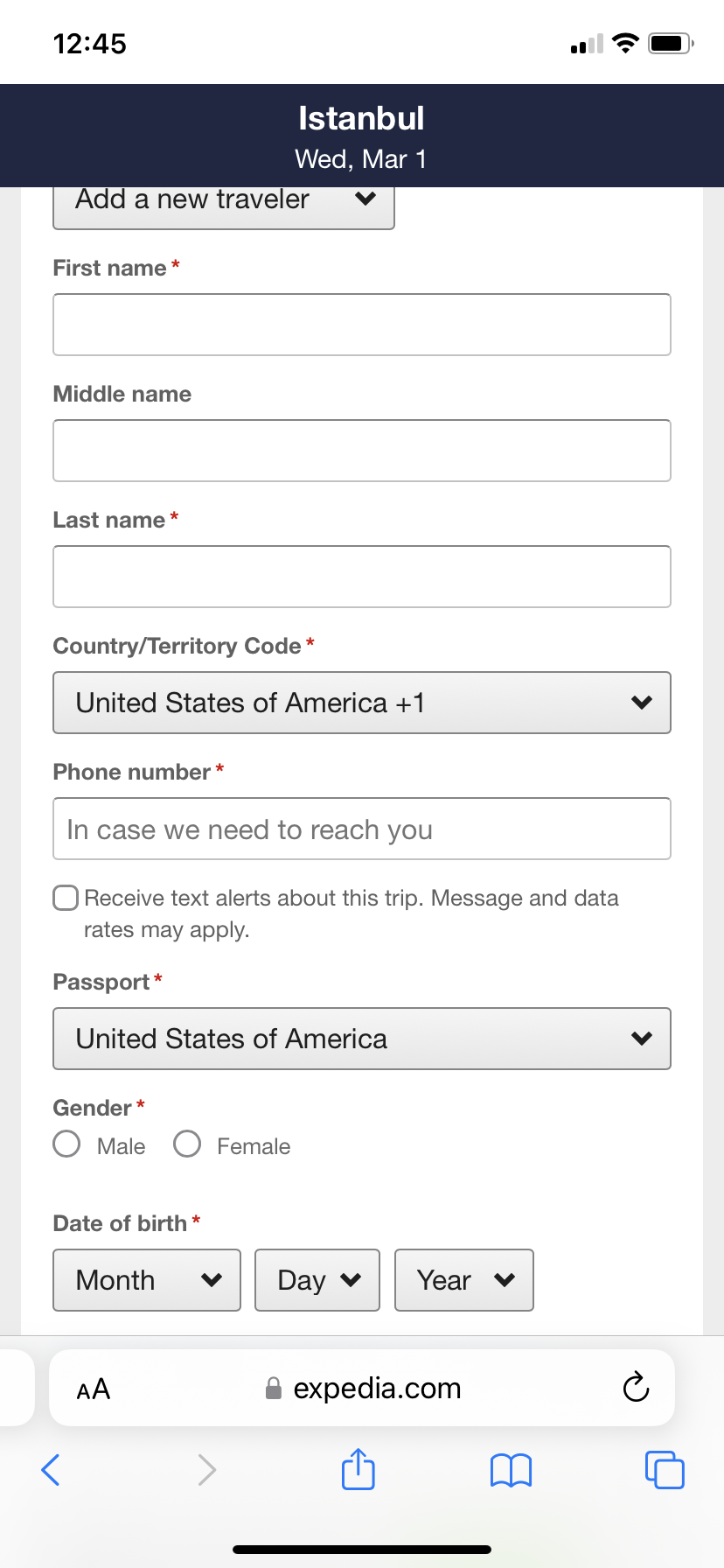This screenshot has width=724, height=1568.
Task: Tap the expedia.com address bar
Action: coord(362,1388)
